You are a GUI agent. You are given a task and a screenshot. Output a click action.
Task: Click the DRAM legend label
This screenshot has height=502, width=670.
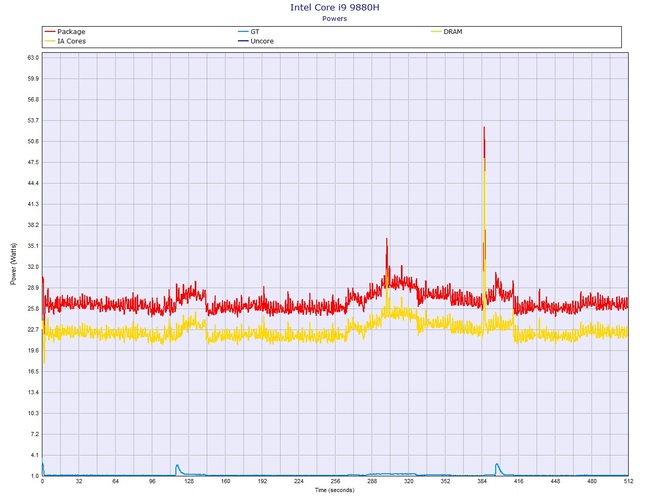coord(453,32)
